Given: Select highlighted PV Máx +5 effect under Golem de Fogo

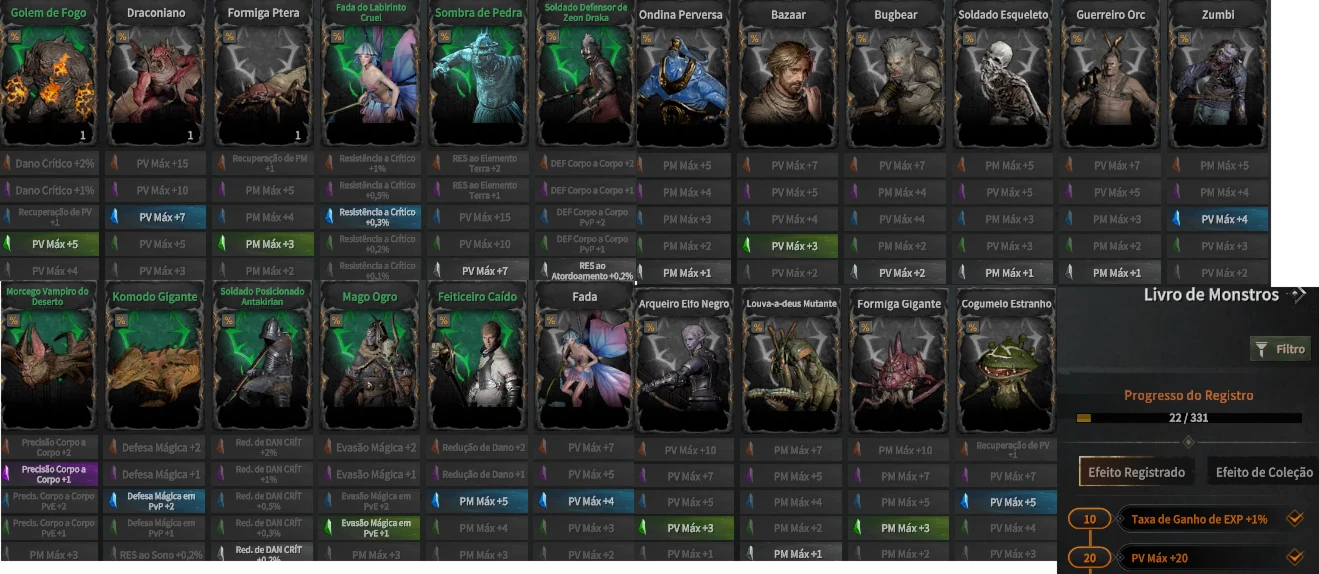Looking at the screenshot, I should tap(50, 243).
